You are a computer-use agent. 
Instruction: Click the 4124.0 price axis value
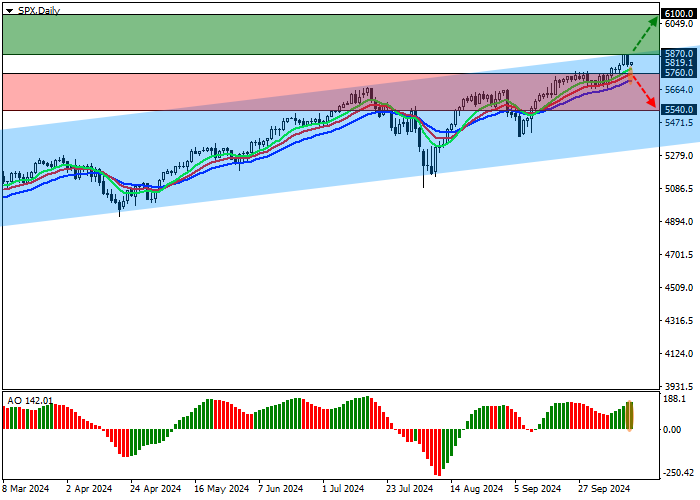click(679, 354)
